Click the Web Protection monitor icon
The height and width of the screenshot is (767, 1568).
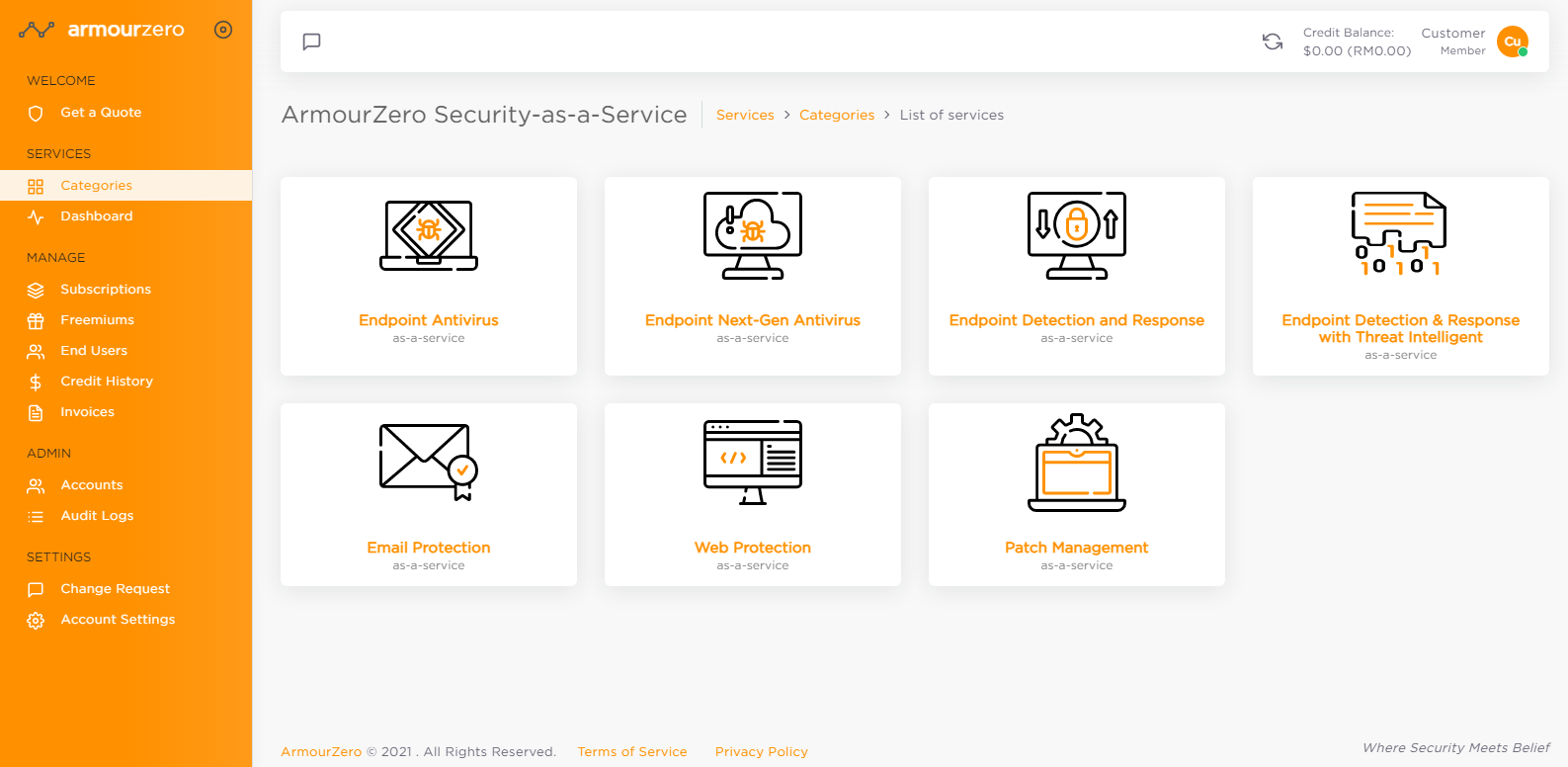[x=753, y=462]
